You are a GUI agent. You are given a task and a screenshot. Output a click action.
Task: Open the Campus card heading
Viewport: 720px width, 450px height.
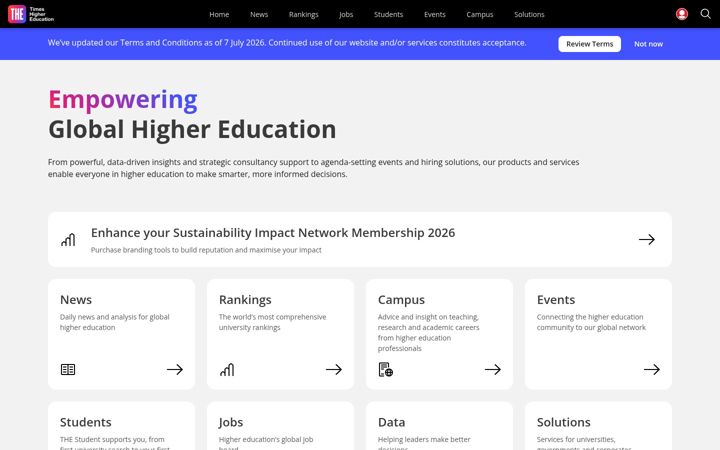click(401, 300)
